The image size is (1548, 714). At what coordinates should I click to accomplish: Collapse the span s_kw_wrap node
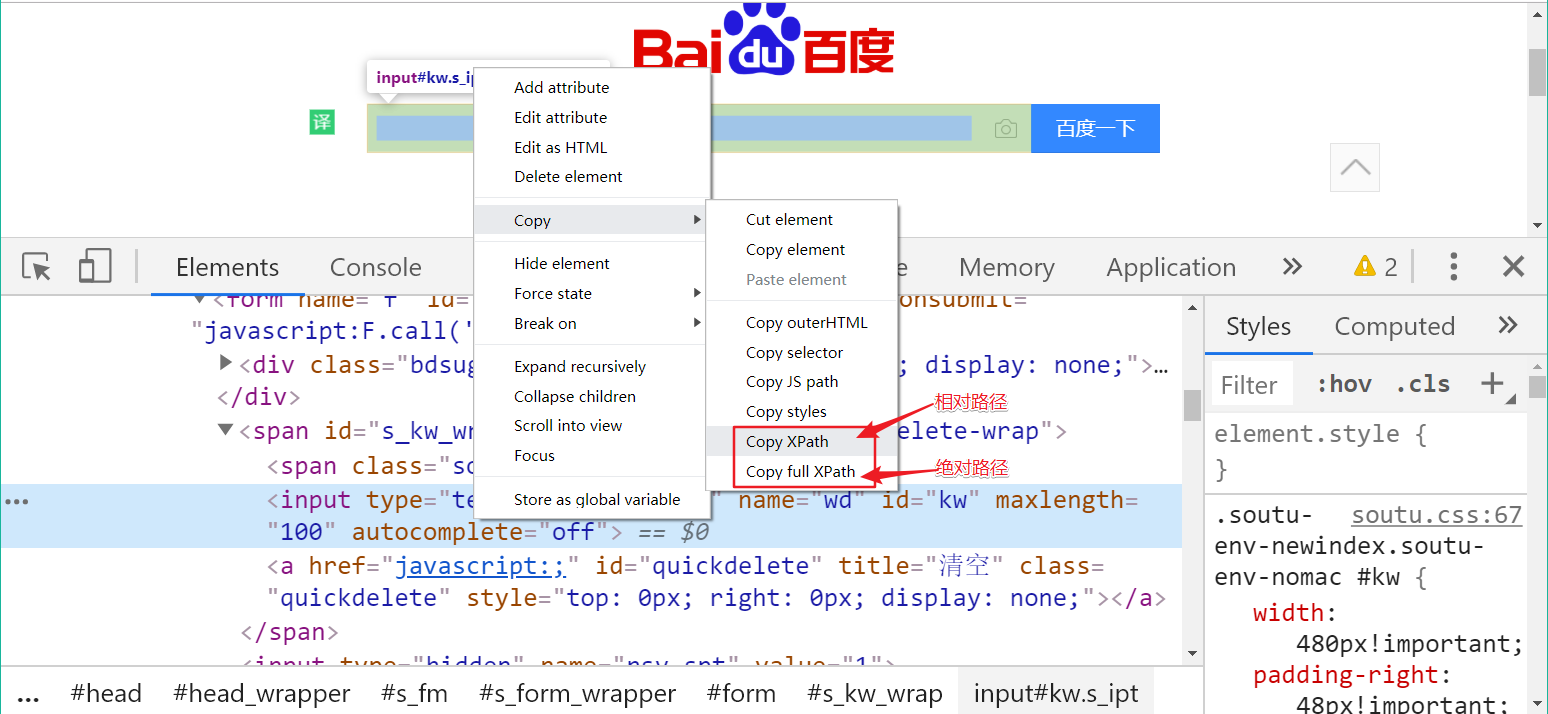click(x=226, y=431)
